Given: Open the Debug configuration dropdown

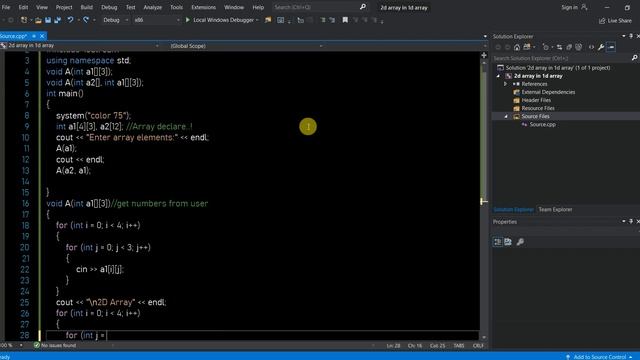Looking at the screenshot, I should click(x=115, y=20).
